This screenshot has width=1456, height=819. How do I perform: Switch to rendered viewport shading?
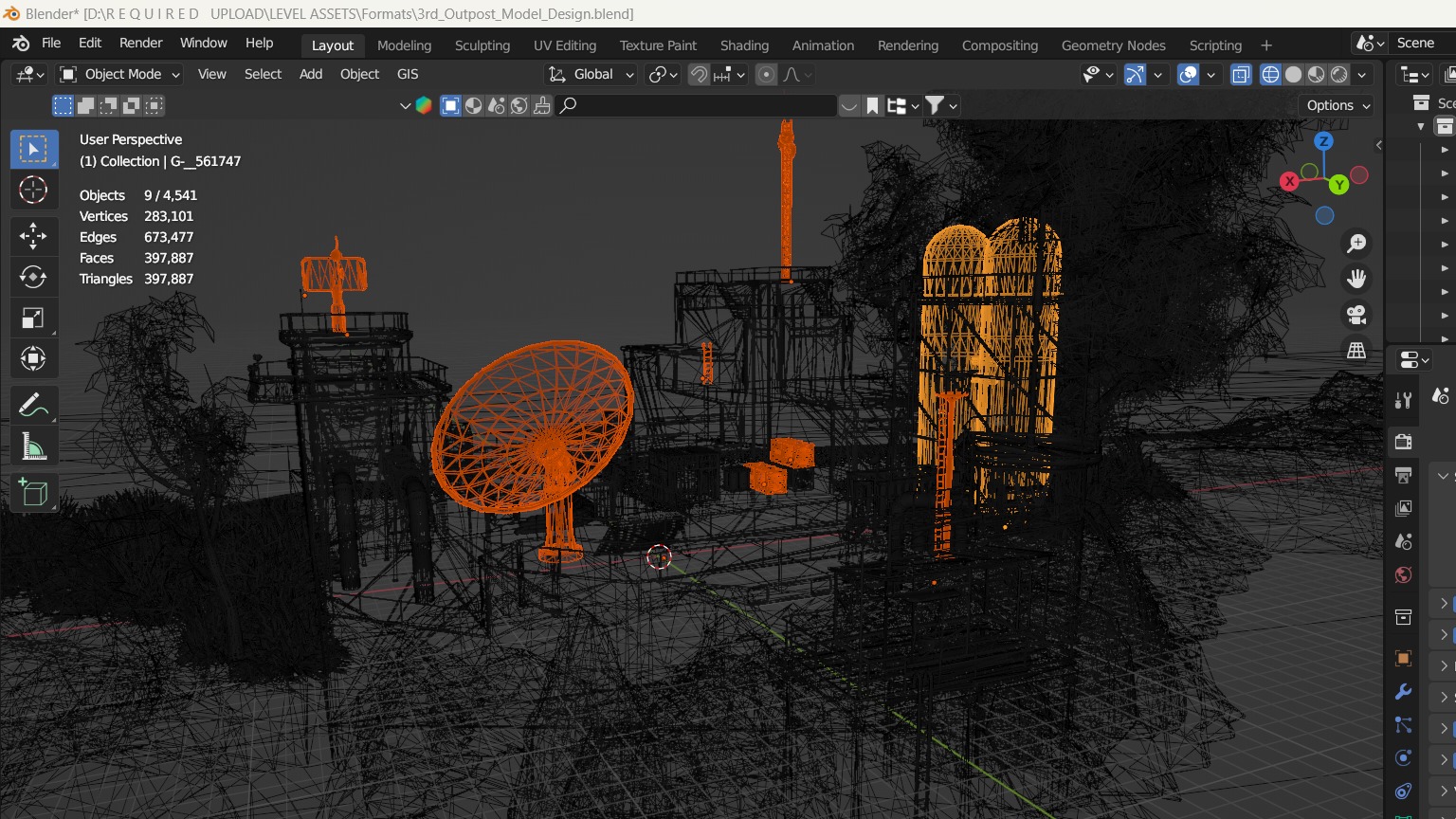point(1339,74)
